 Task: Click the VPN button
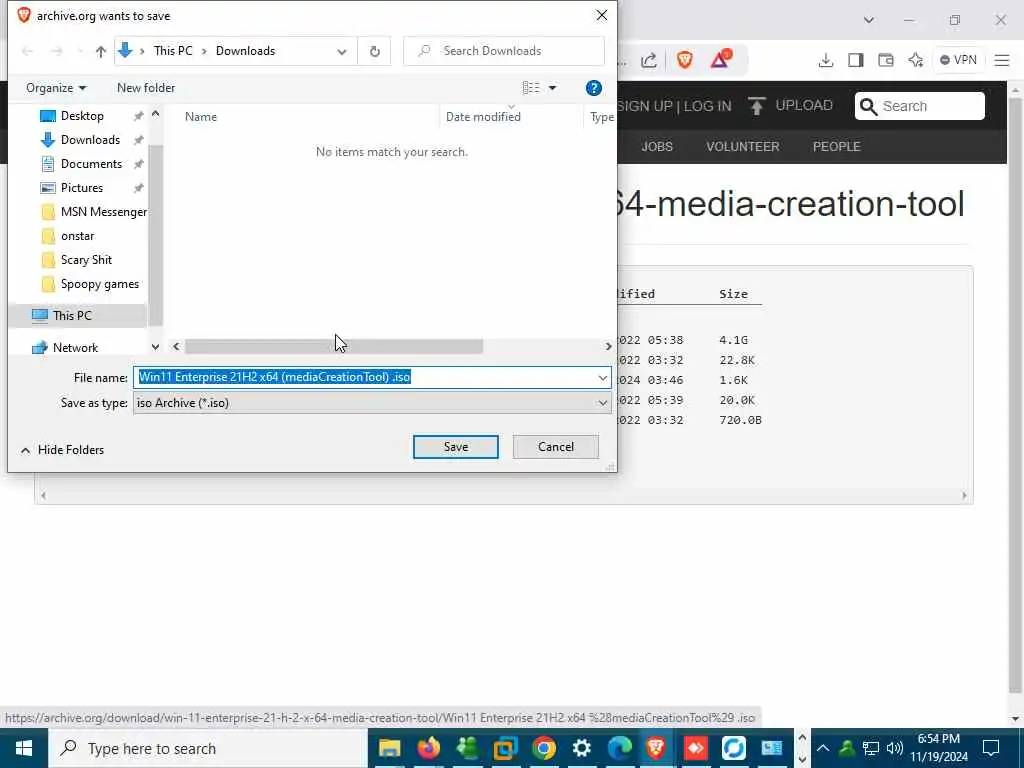(958, 60)
